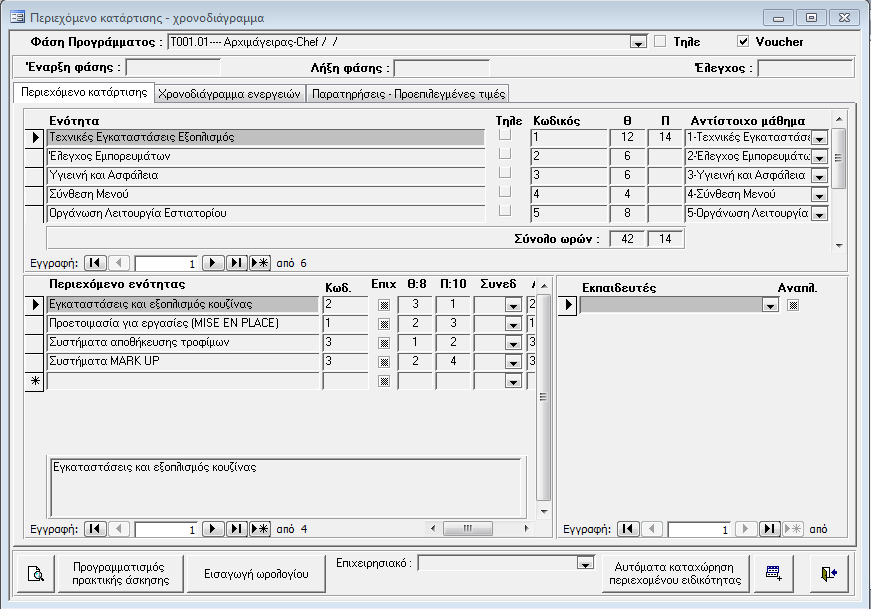Jump to last record in Εκπαιδευτές navigator
Viewport: 871px width, 609px height.
[769, 529]
